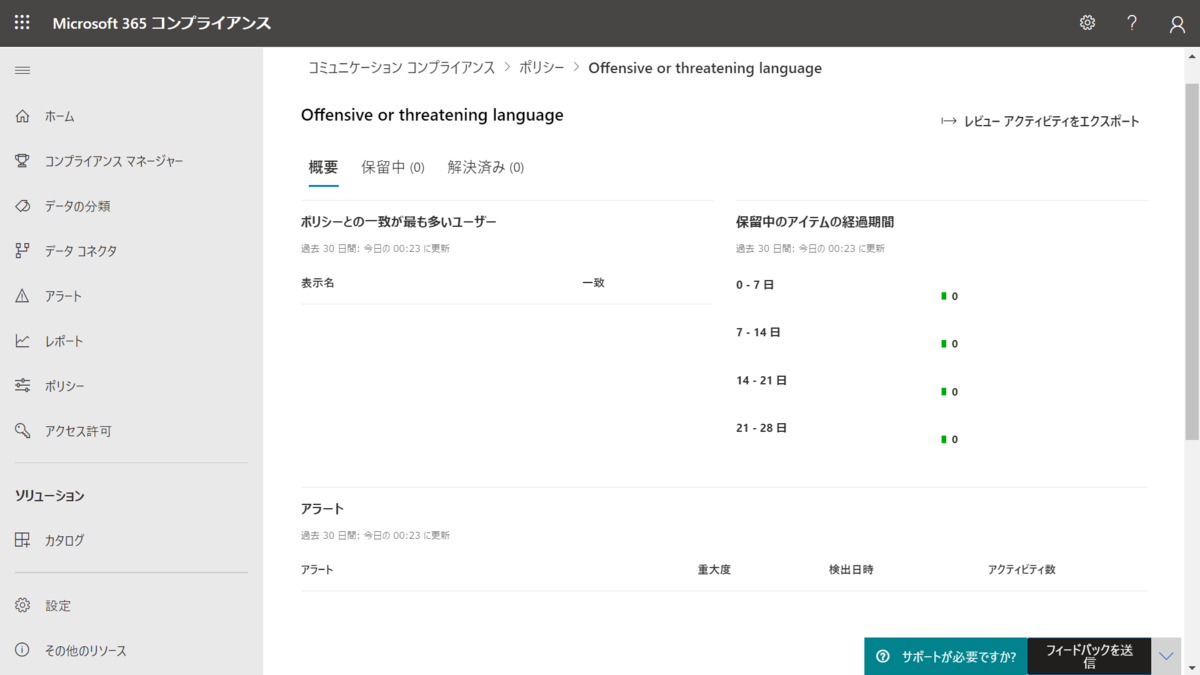Viewport: 1200px width, 675px height.
Task: Switch to the 保留中 (0) tab
Action: pyautogui.click(x=393, y=167)
